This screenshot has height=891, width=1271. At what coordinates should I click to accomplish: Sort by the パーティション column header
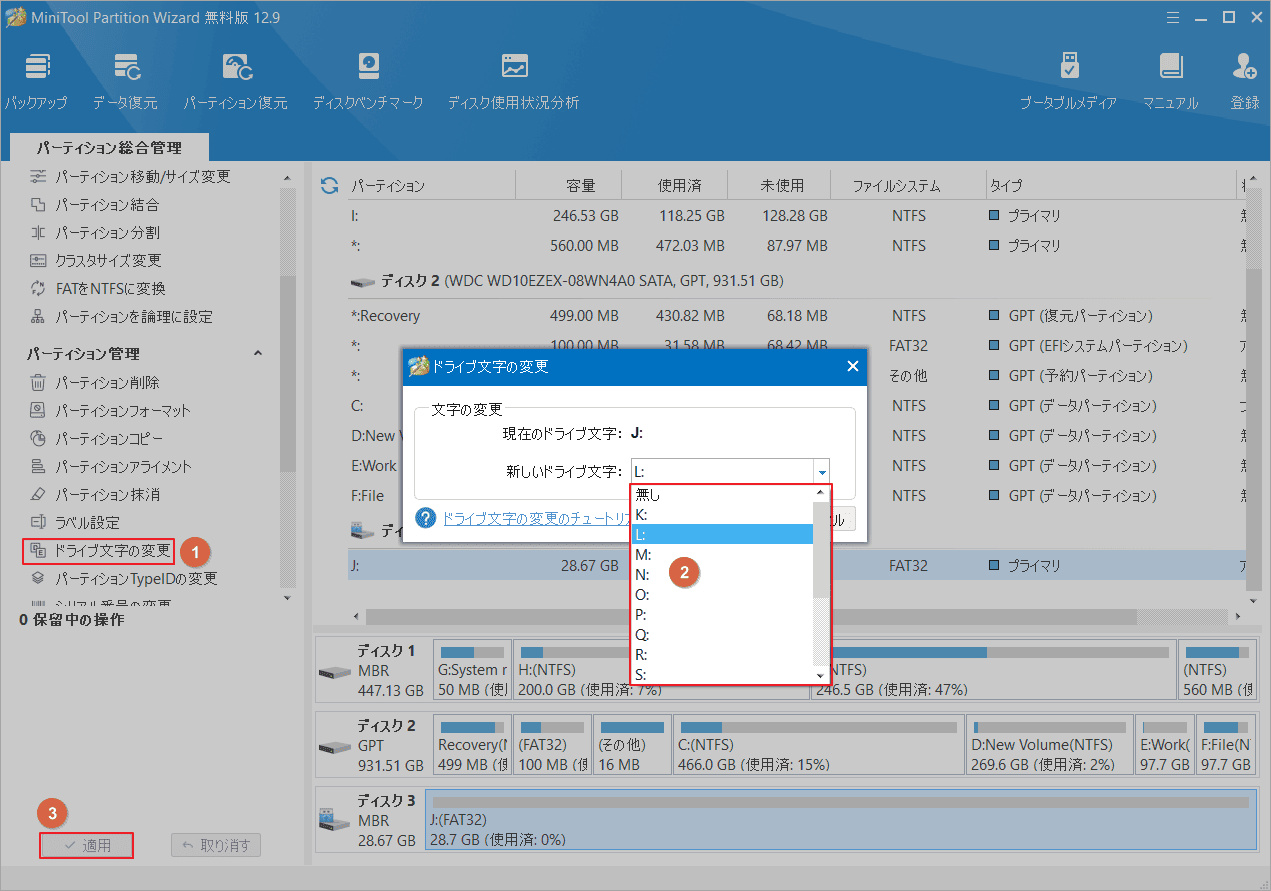pyautogui.click(x=430, y=186)
